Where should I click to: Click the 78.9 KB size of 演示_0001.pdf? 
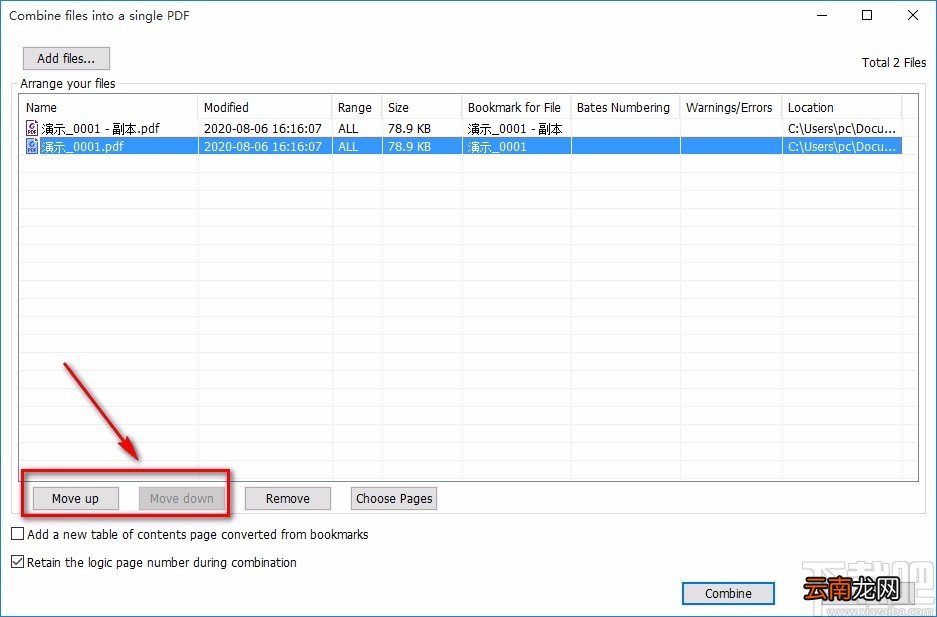409,146
